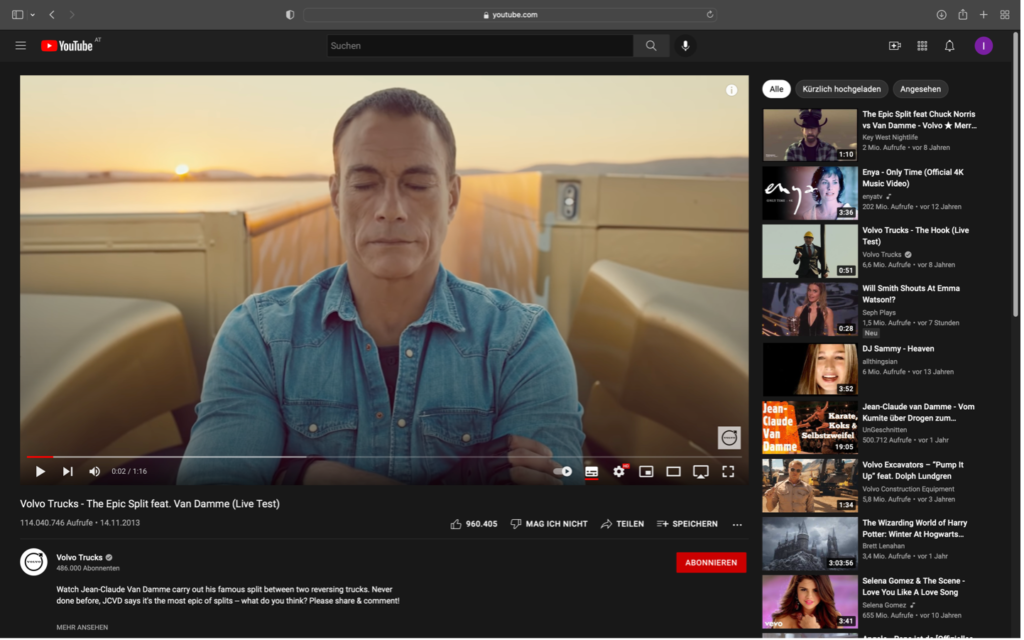
Task: Click the Safari back arrow
Action: (52, 14)
